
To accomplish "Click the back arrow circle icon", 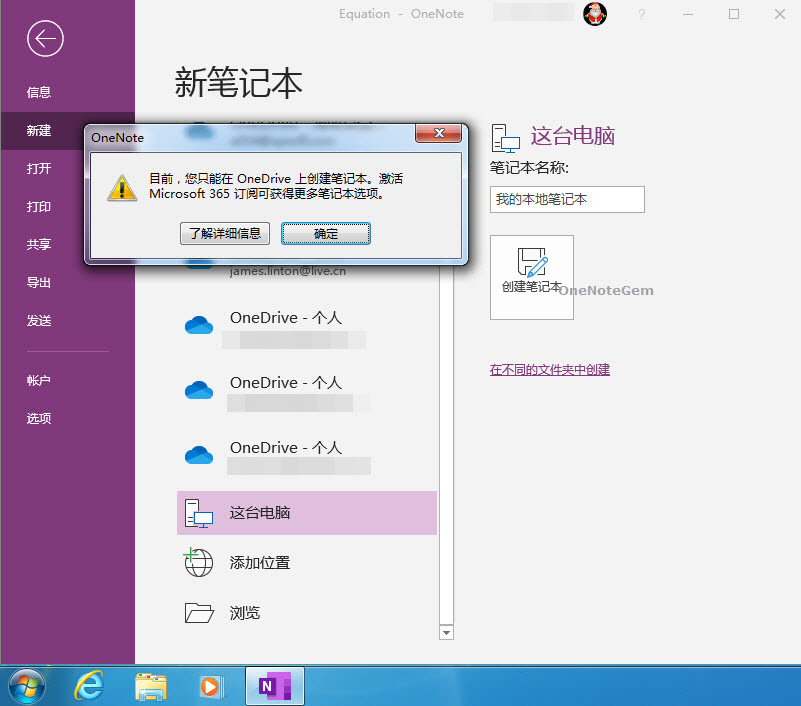I will tap(45, 38).
